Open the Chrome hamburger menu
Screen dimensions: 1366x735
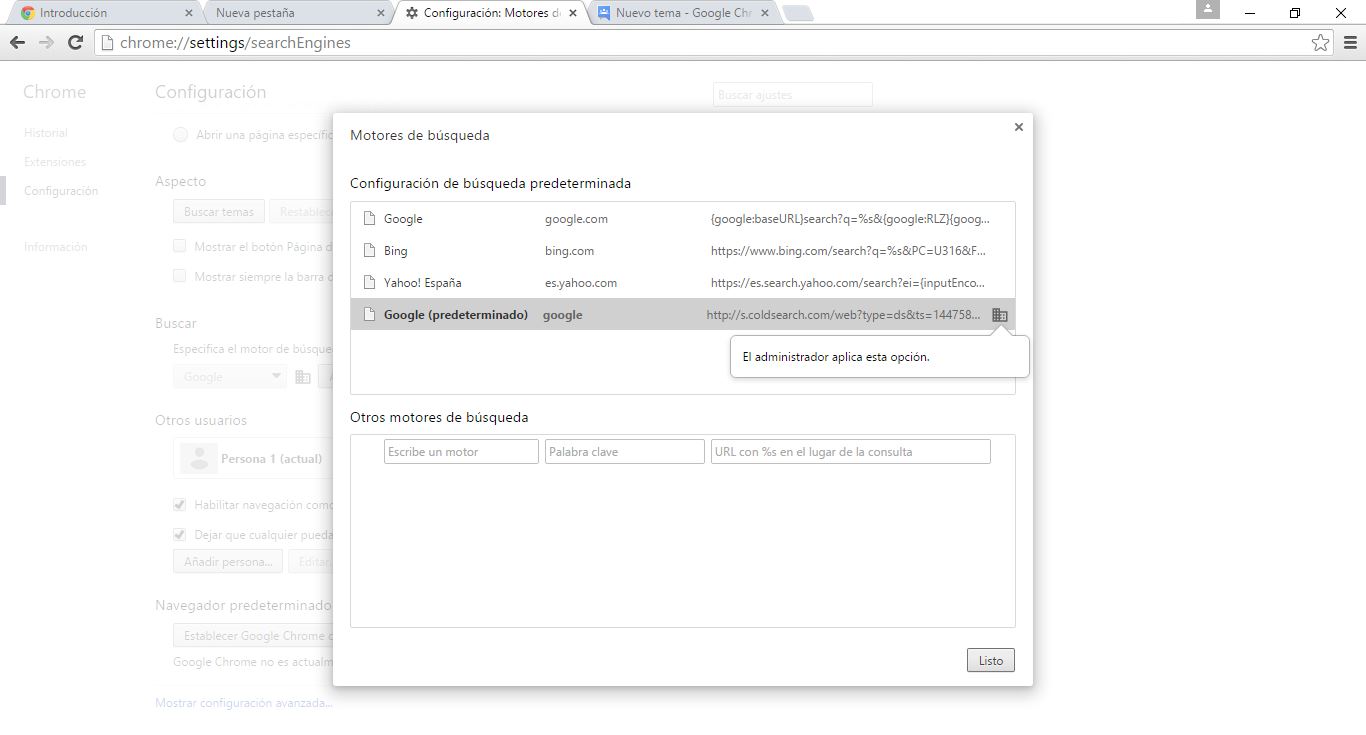click(1349, 42)
